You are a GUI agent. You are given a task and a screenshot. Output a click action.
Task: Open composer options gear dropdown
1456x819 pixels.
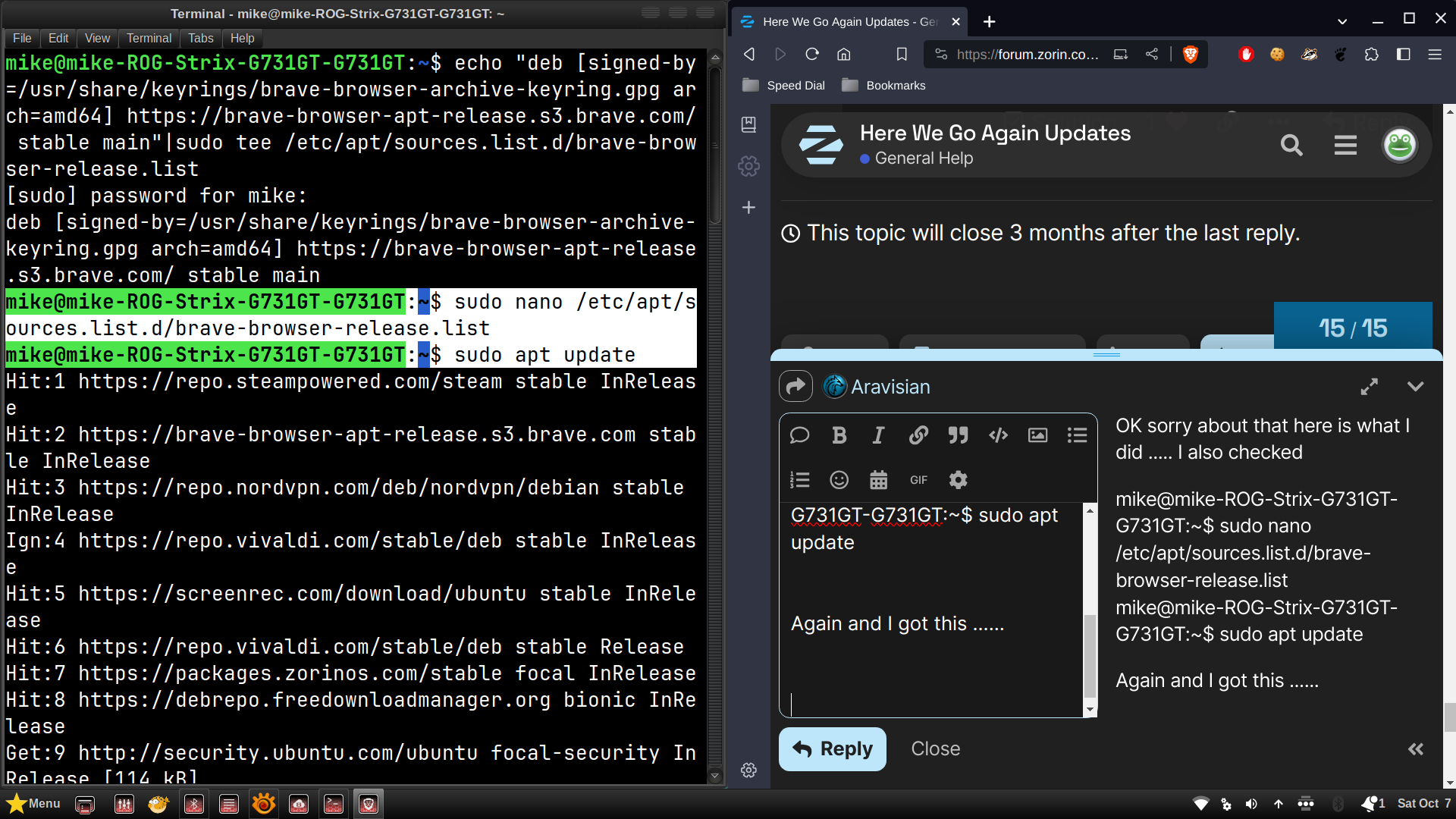tap(958, 479)
